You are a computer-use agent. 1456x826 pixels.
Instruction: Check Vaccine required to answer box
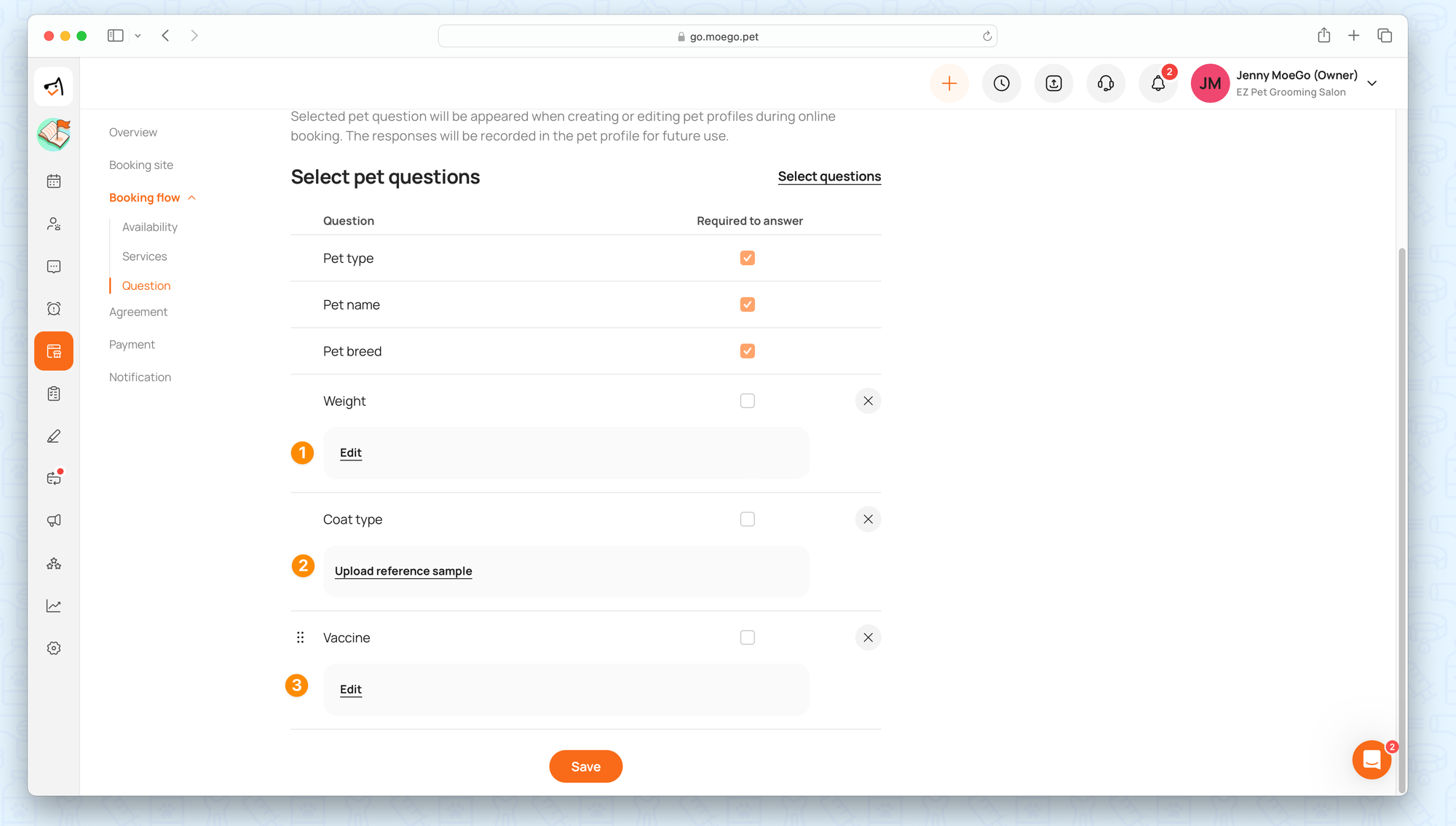point(747,638)
